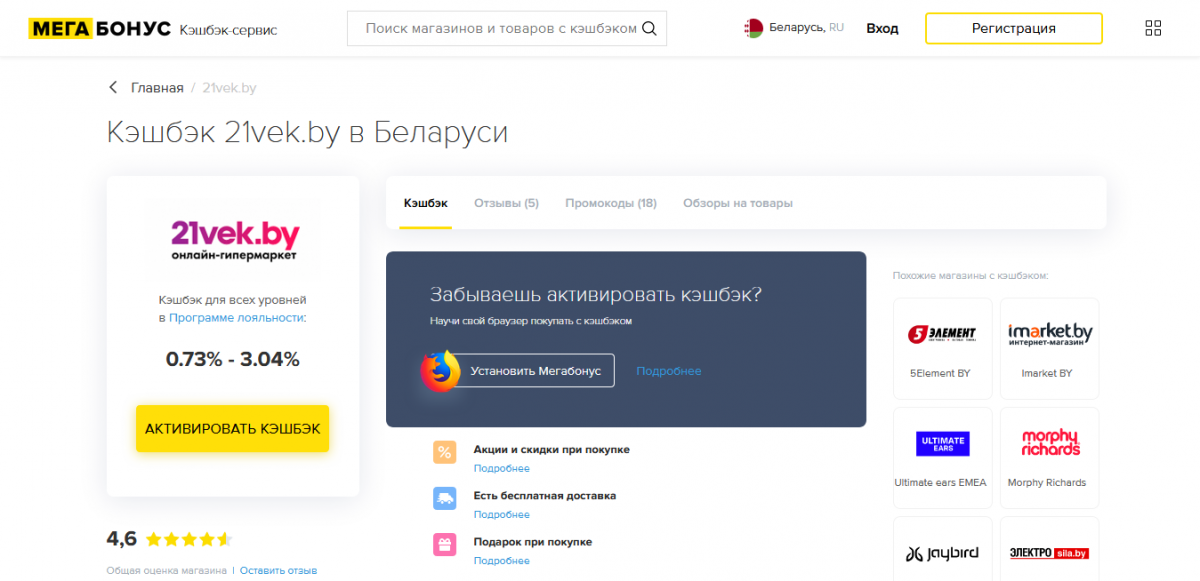Viewport: 1200px width, 581px height.
Task: Click the Оставить отзыв link
Action: [278, 570]
